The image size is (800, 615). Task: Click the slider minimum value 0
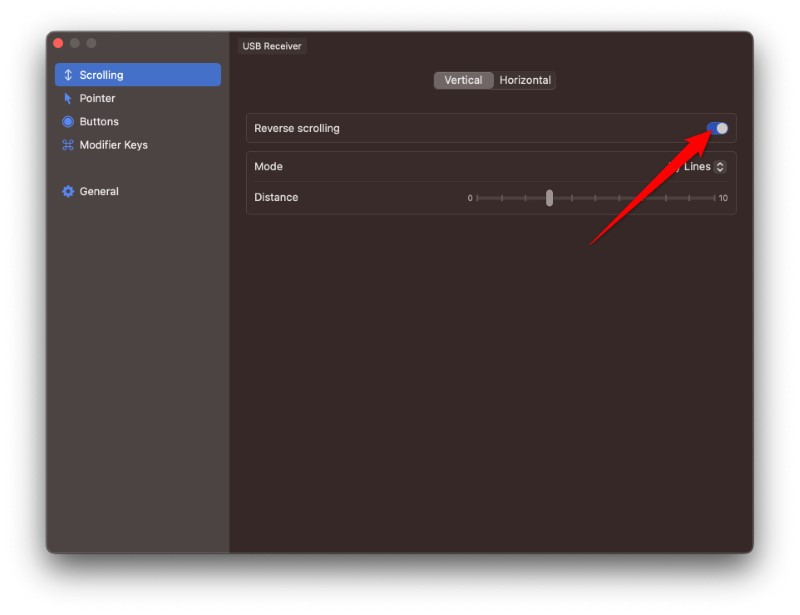click(x=470, y=198)
